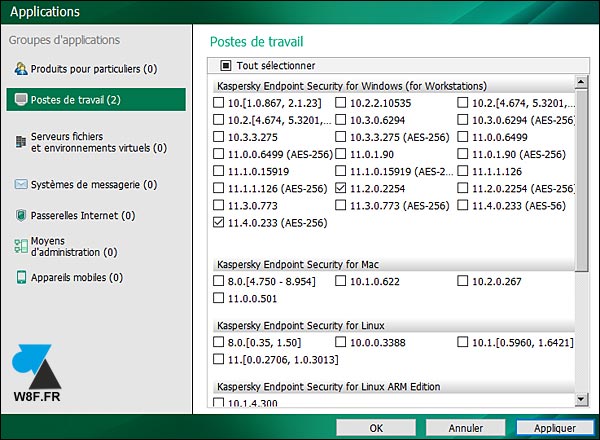Viewport: 600px width, 440px height.
Task: Uncheck version 11.2.0.2254 checkbox
Action: pos(341,188)
